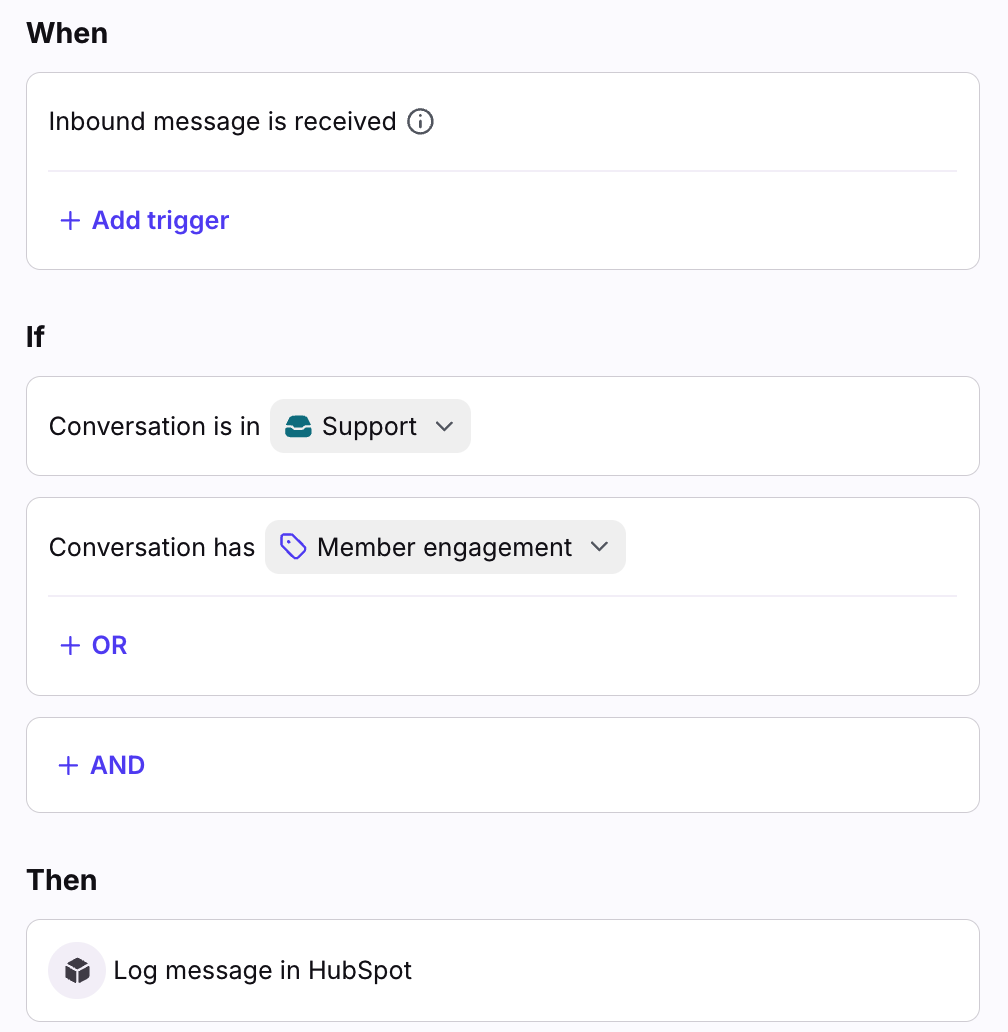Open the Support inbox selector
This screenshot has height=1032, width=1008.
(370, 427)
